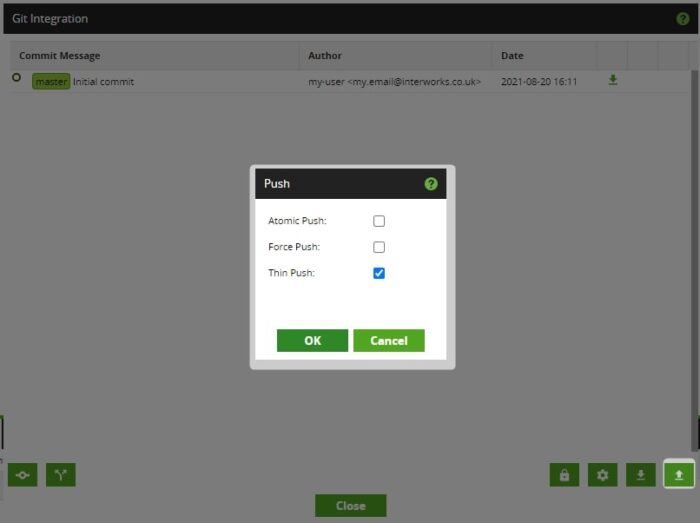Image resolution: width=700 pixels, height=523 pixels.
Task: Click the Commit Message column header
Action: [x=60, y=56]
